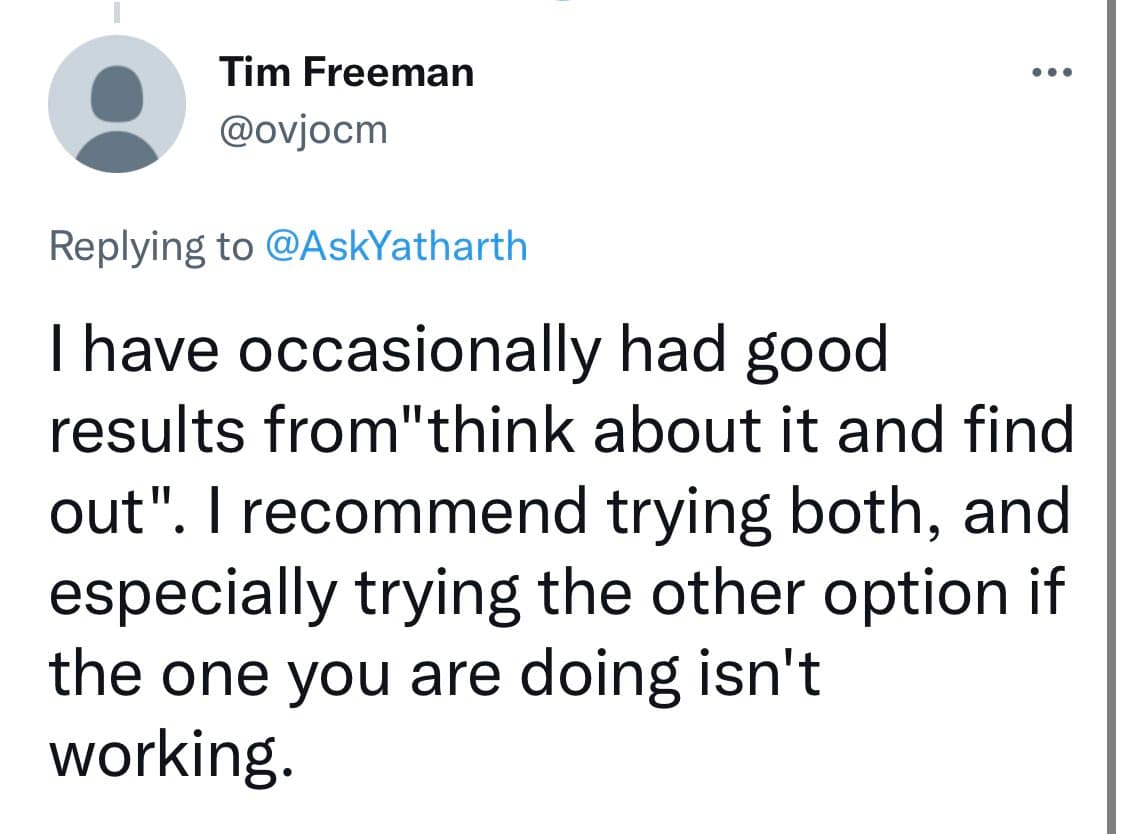Open tweet by clicking 'I have occasionally' line
The image size is (1125, 834).
(300, 350)
